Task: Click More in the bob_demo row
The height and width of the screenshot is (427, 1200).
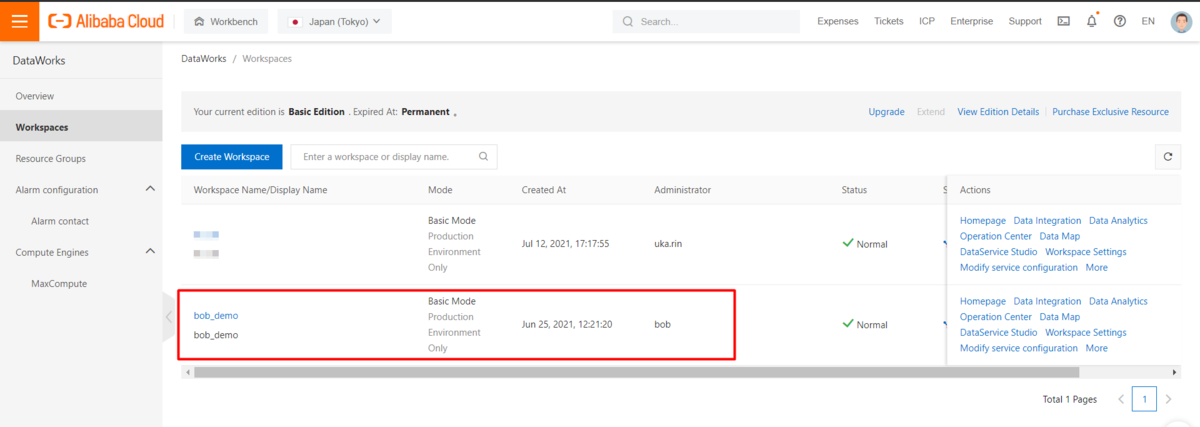Action: pyautogui.click(x=1097, y=348)
